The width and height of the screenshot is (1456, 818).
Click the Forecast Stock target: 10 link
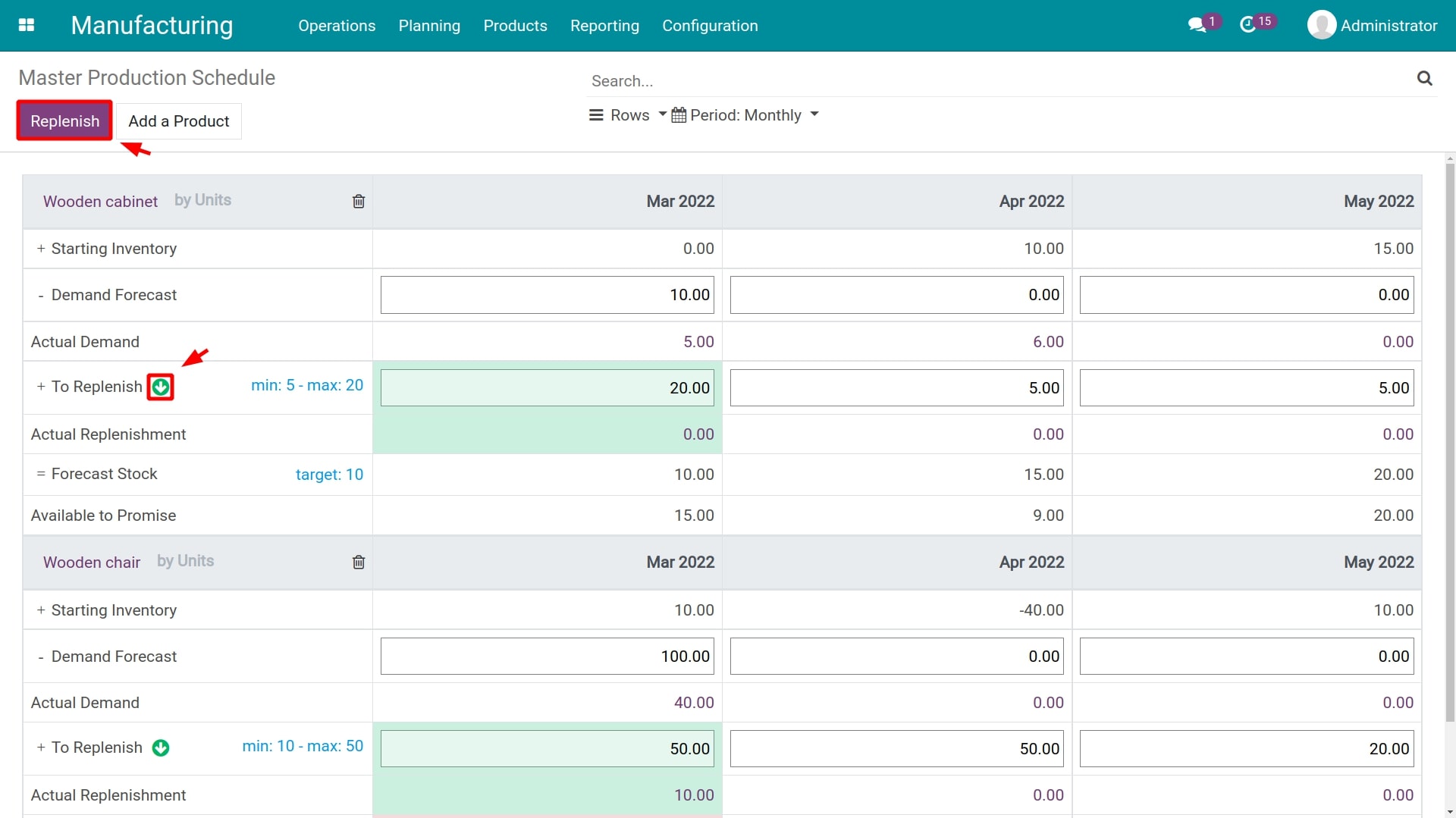pos(329,475)
